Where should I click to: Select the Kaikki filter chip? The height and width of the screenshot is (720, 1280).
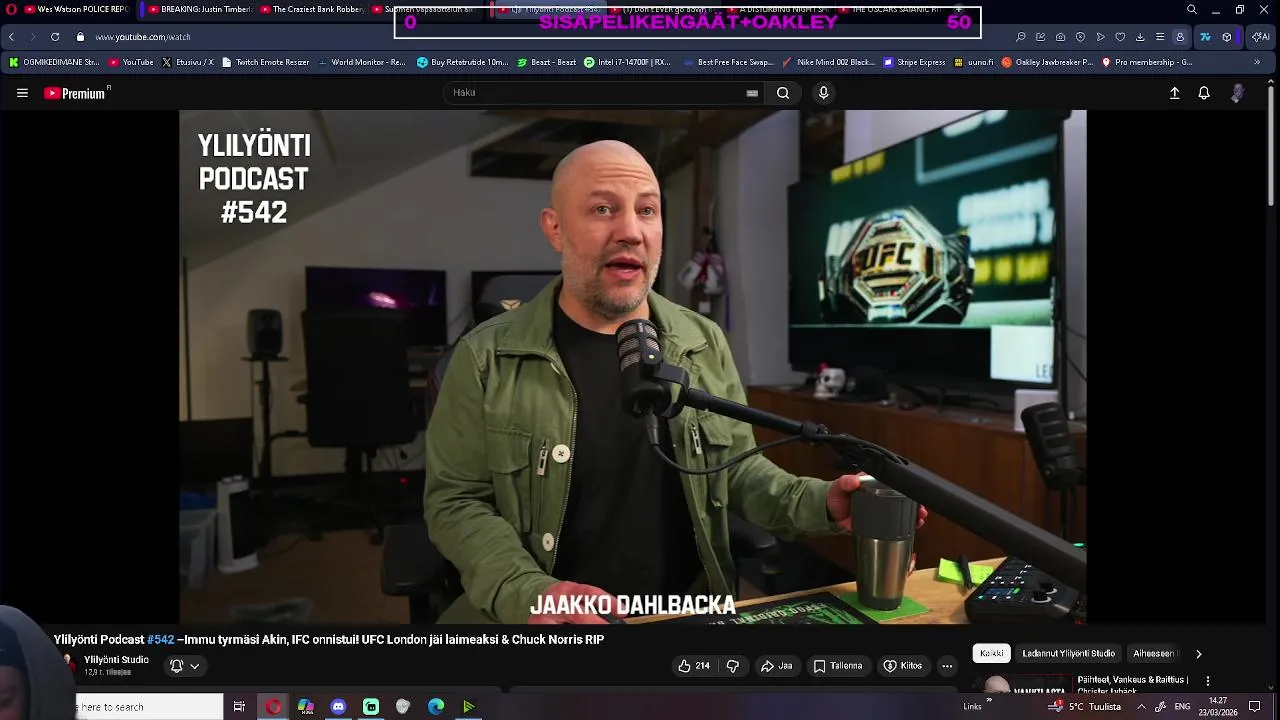click(992, 654)
